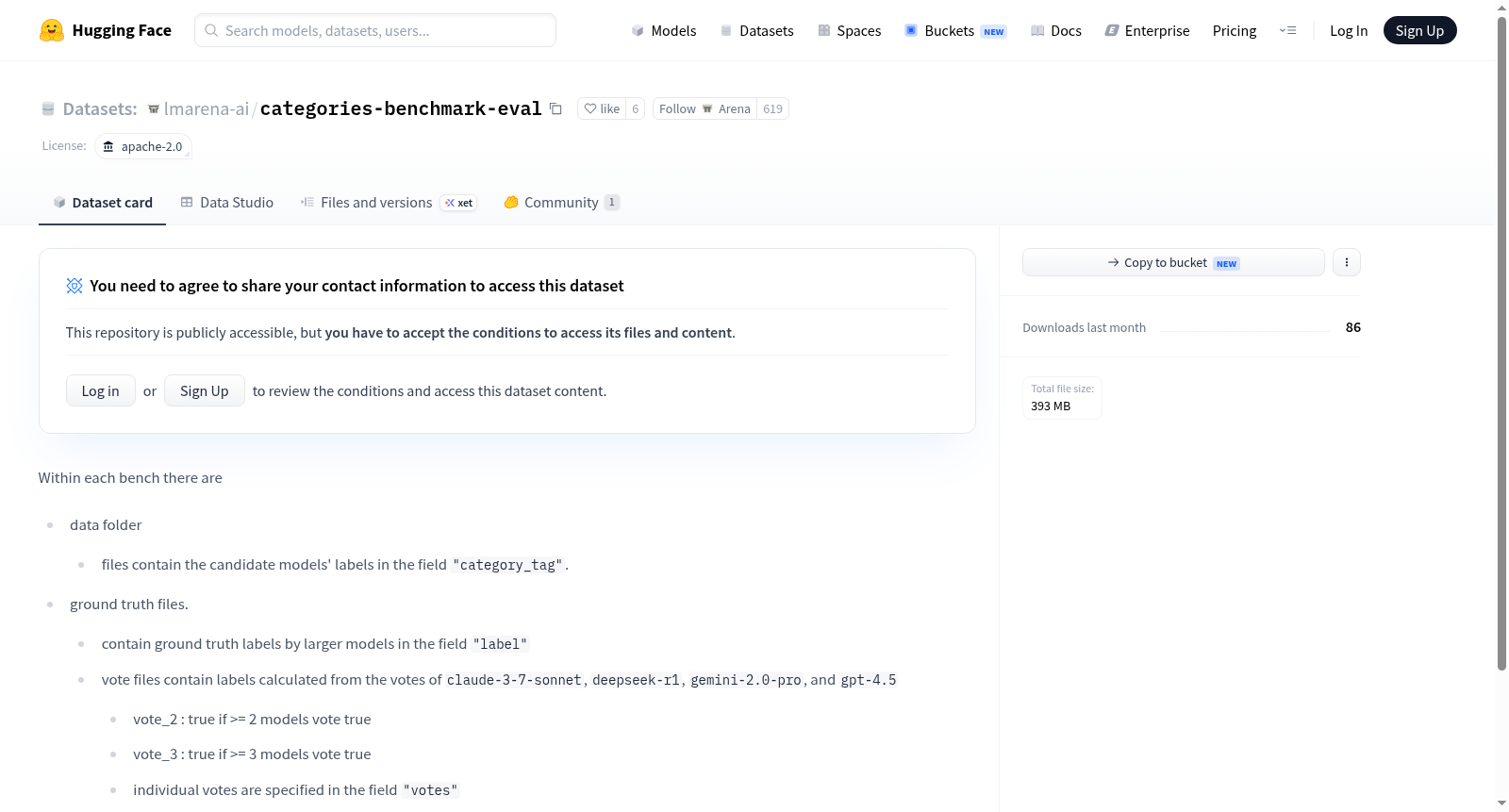Click the Data Studio table icon

pos(187,203)
